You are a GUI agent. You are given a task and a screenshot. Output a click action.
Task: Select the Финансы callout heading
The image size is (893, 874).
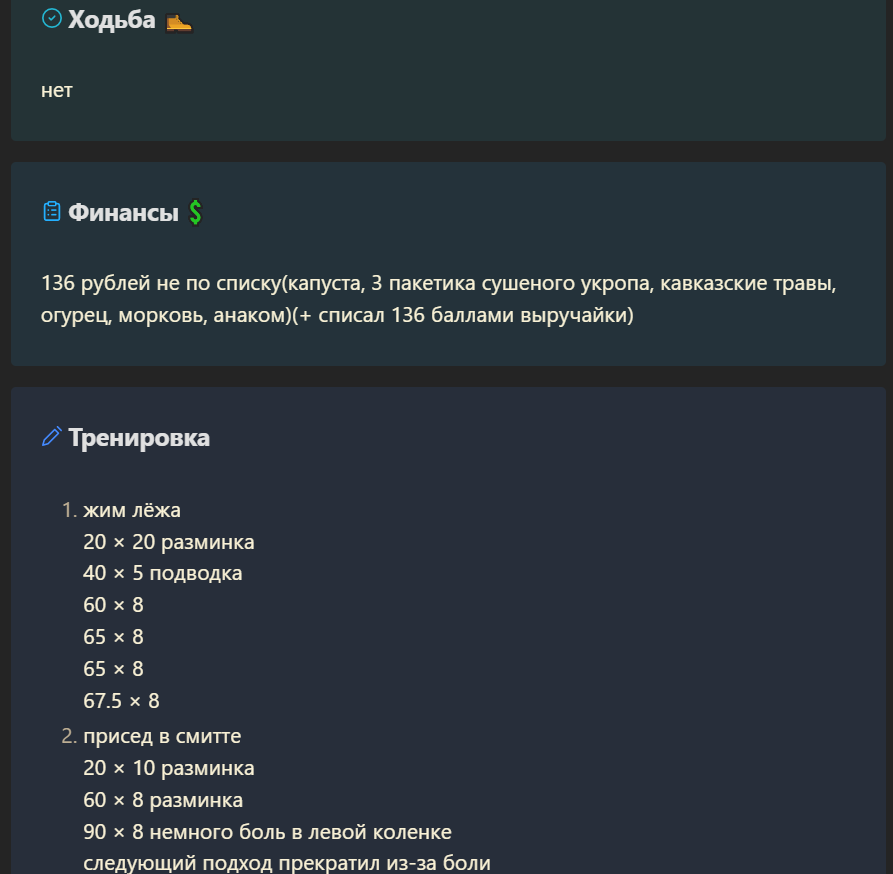click(124, 212)
